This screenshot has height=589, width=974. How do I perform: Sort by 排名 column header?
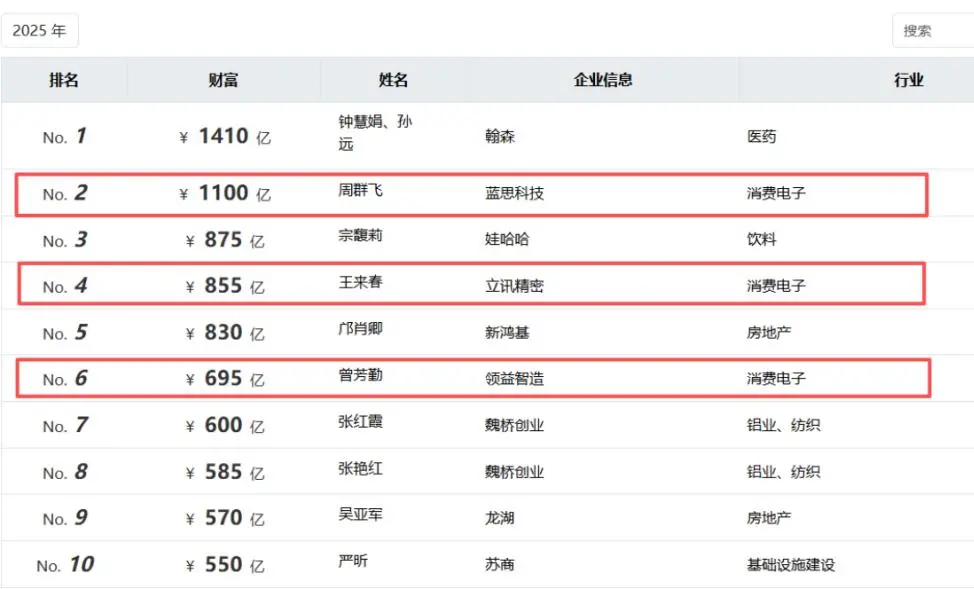[64, 80]
